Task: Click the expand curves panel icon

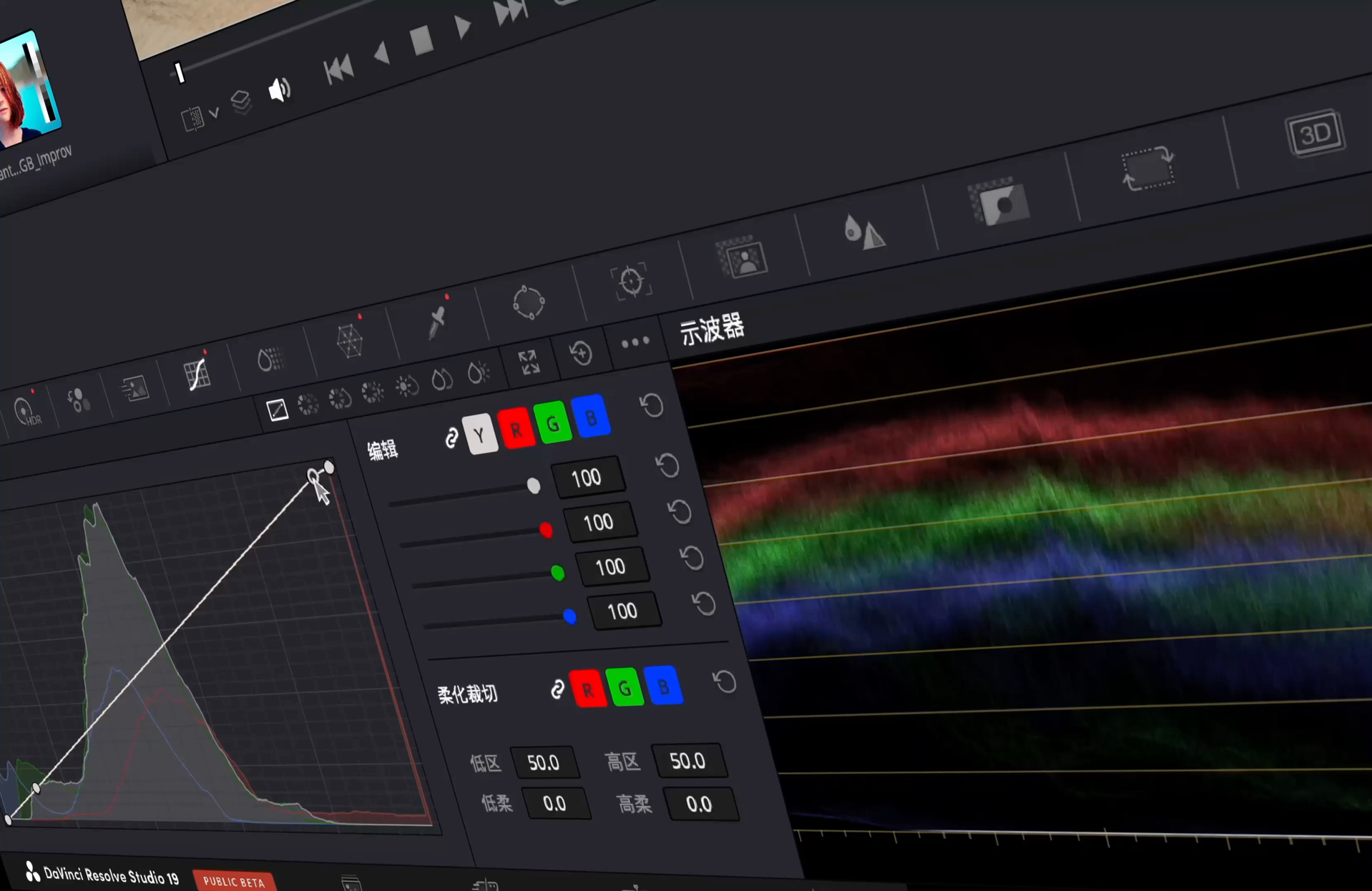Action: [529, 363]
